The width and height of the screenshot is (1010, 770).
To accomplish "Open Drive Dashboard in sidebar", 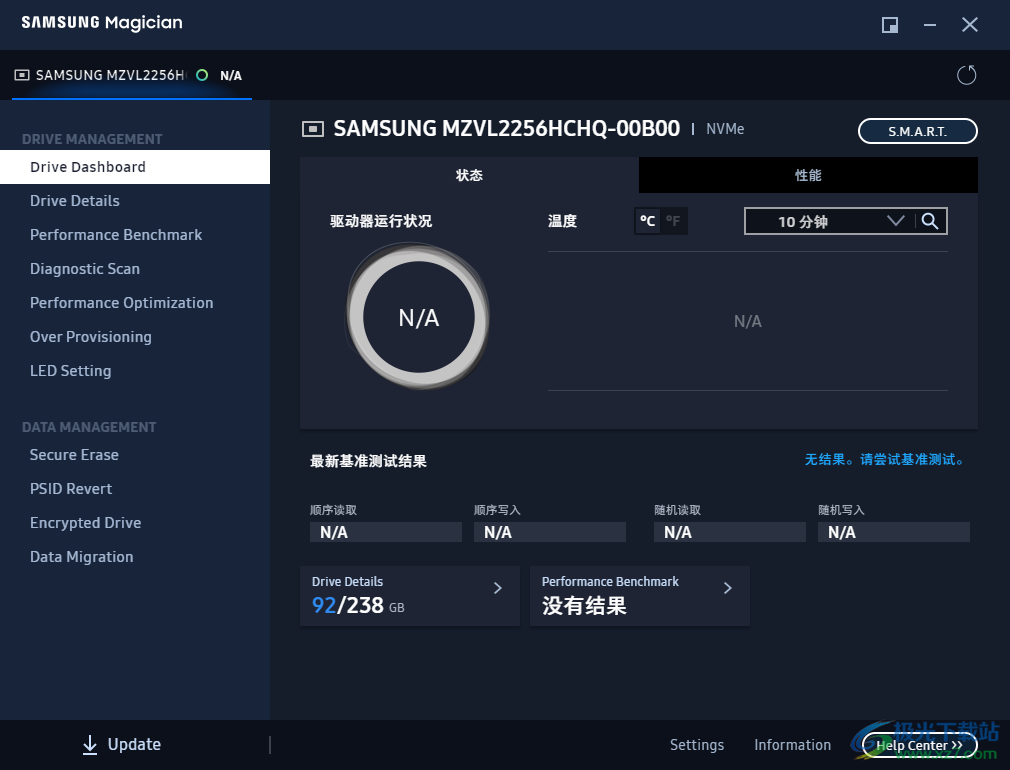I will click(135, 167).
